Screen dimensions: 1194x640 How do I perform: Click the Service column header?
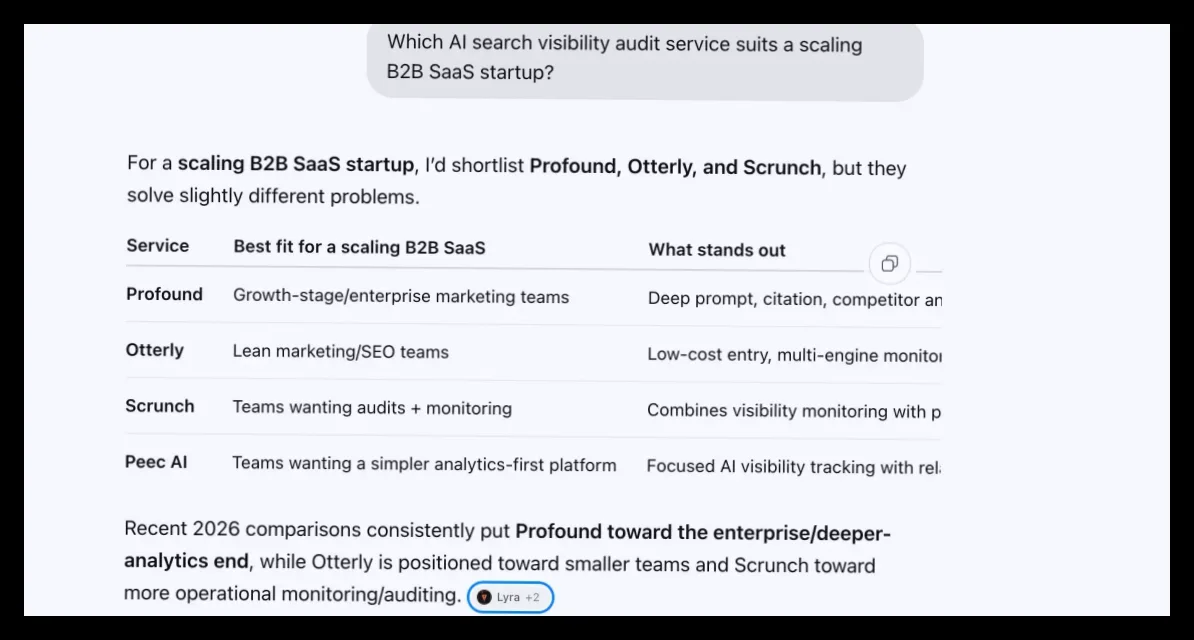tap(158, 246)
